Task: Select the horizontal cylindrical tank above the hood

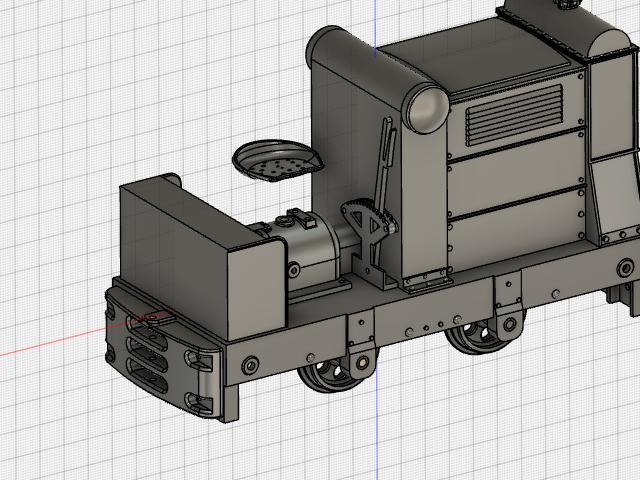Action: 378,79
